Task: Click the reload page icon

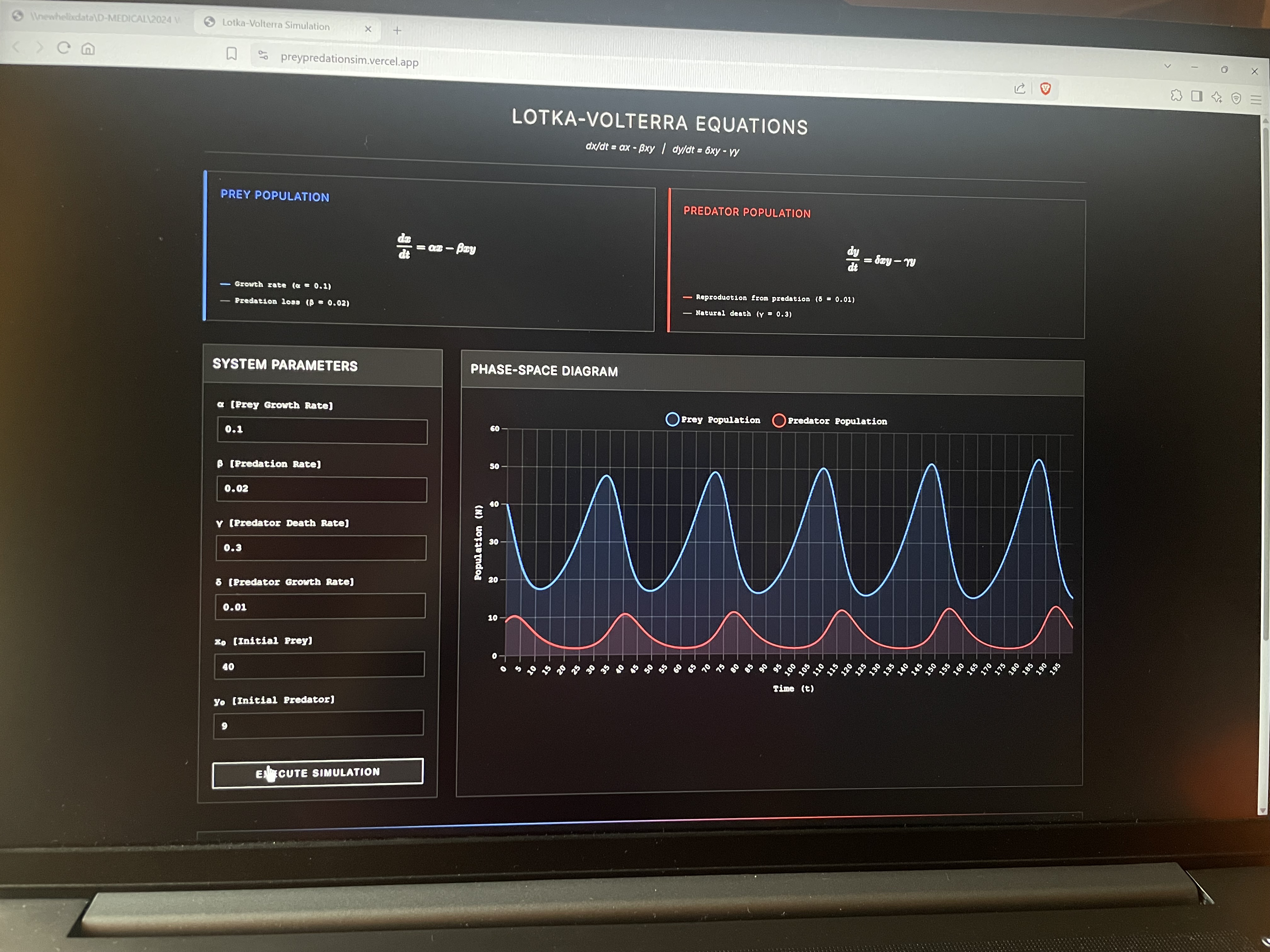Action: [64, 48]
